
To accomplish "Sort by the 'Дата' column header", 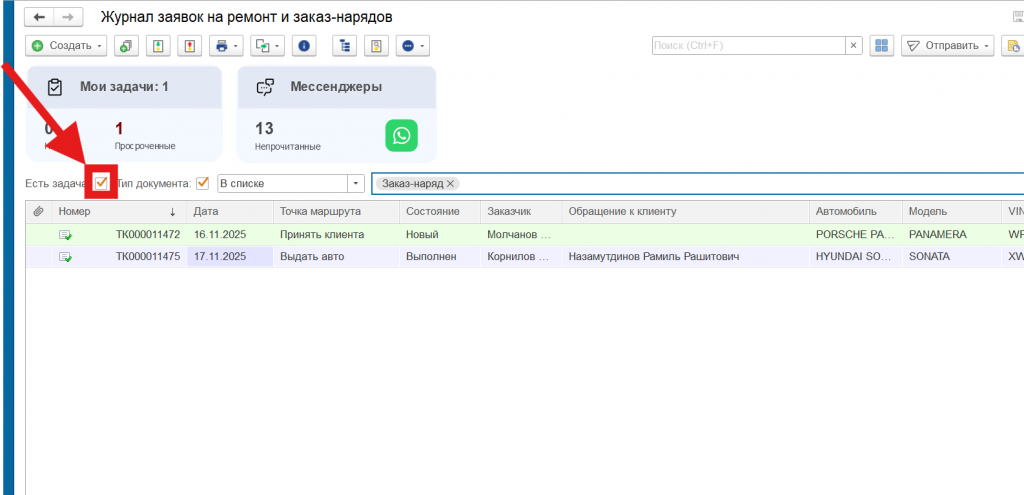I will pyautogui.click(x=229, y=212).
